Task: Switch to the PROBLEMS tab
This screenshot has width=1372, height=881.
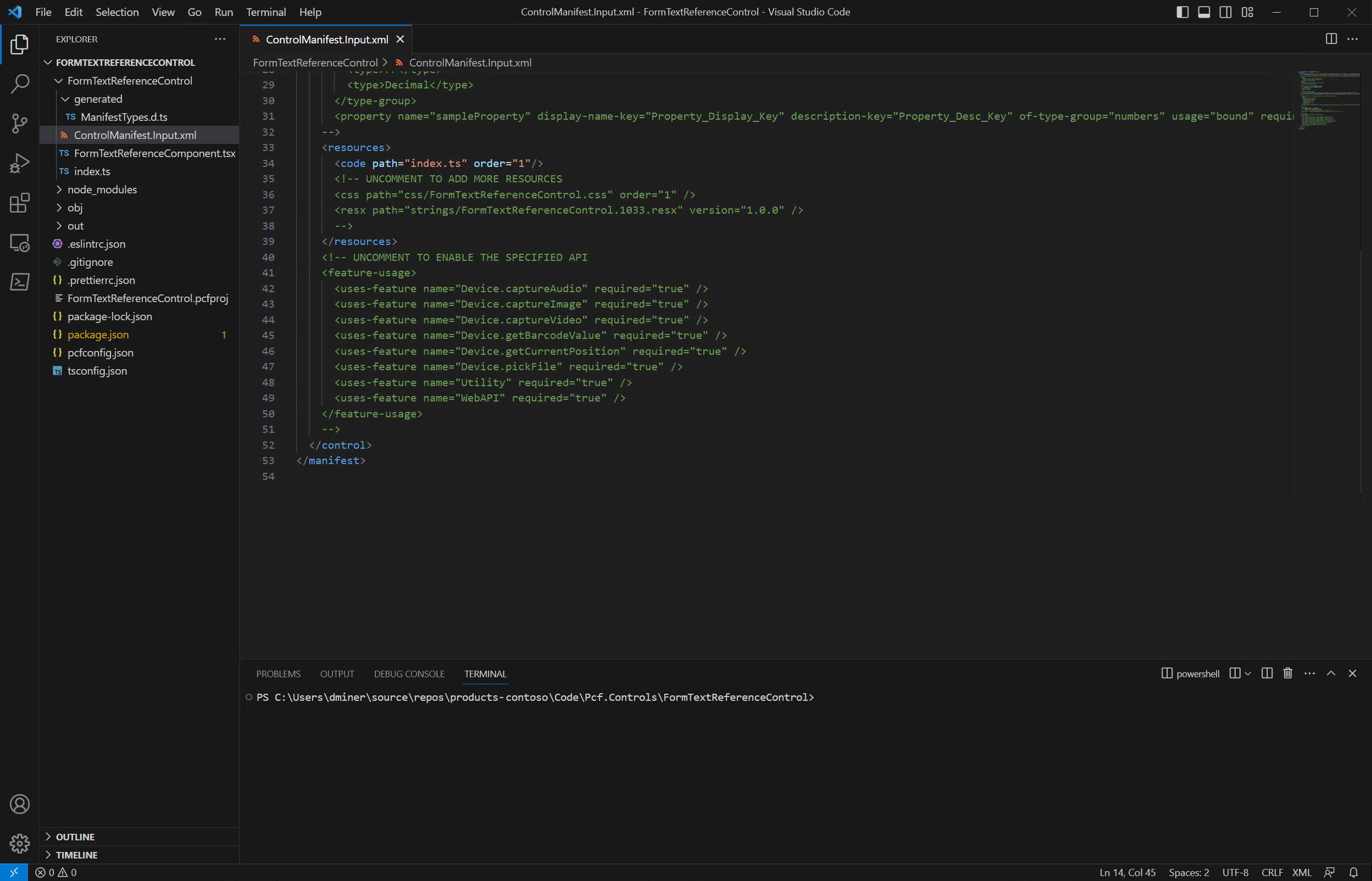Action: (278, 674)
